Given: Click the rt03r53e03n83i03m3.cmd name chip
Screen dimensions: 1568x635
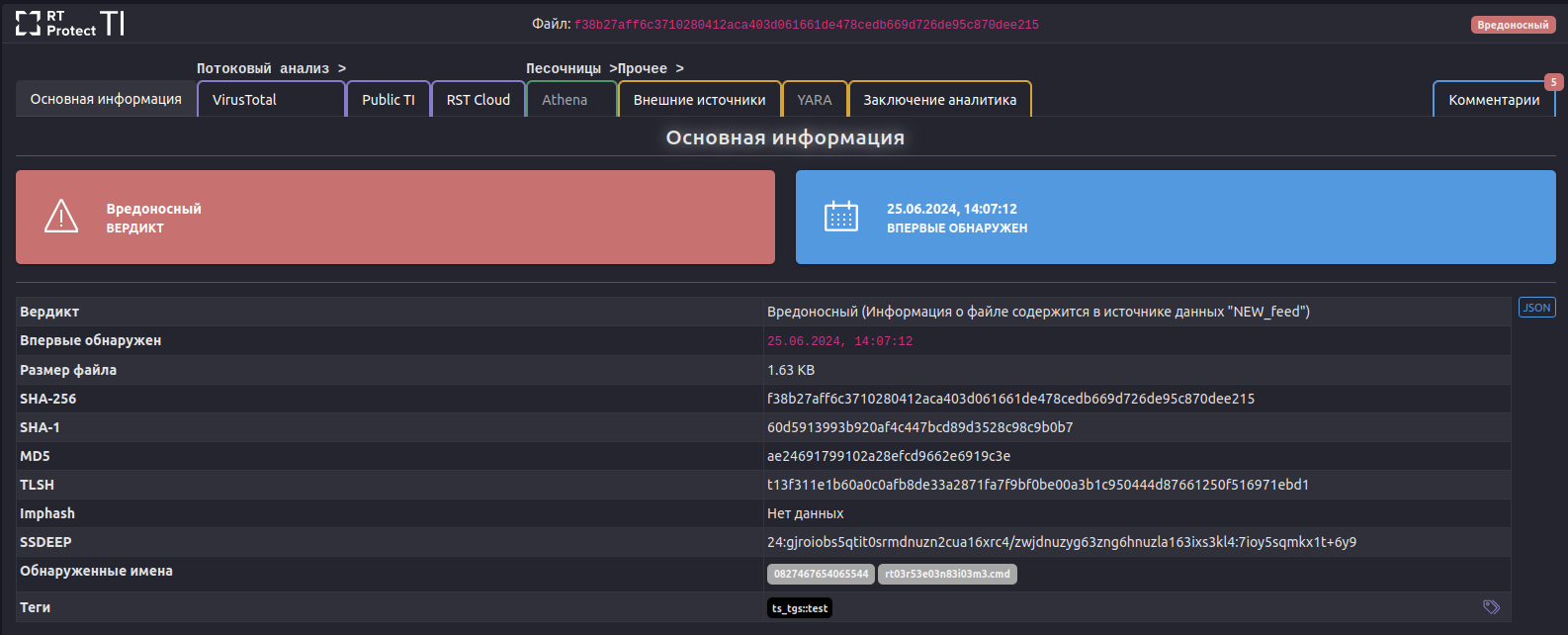Looking at the screenshot, I should click(947, 574).
